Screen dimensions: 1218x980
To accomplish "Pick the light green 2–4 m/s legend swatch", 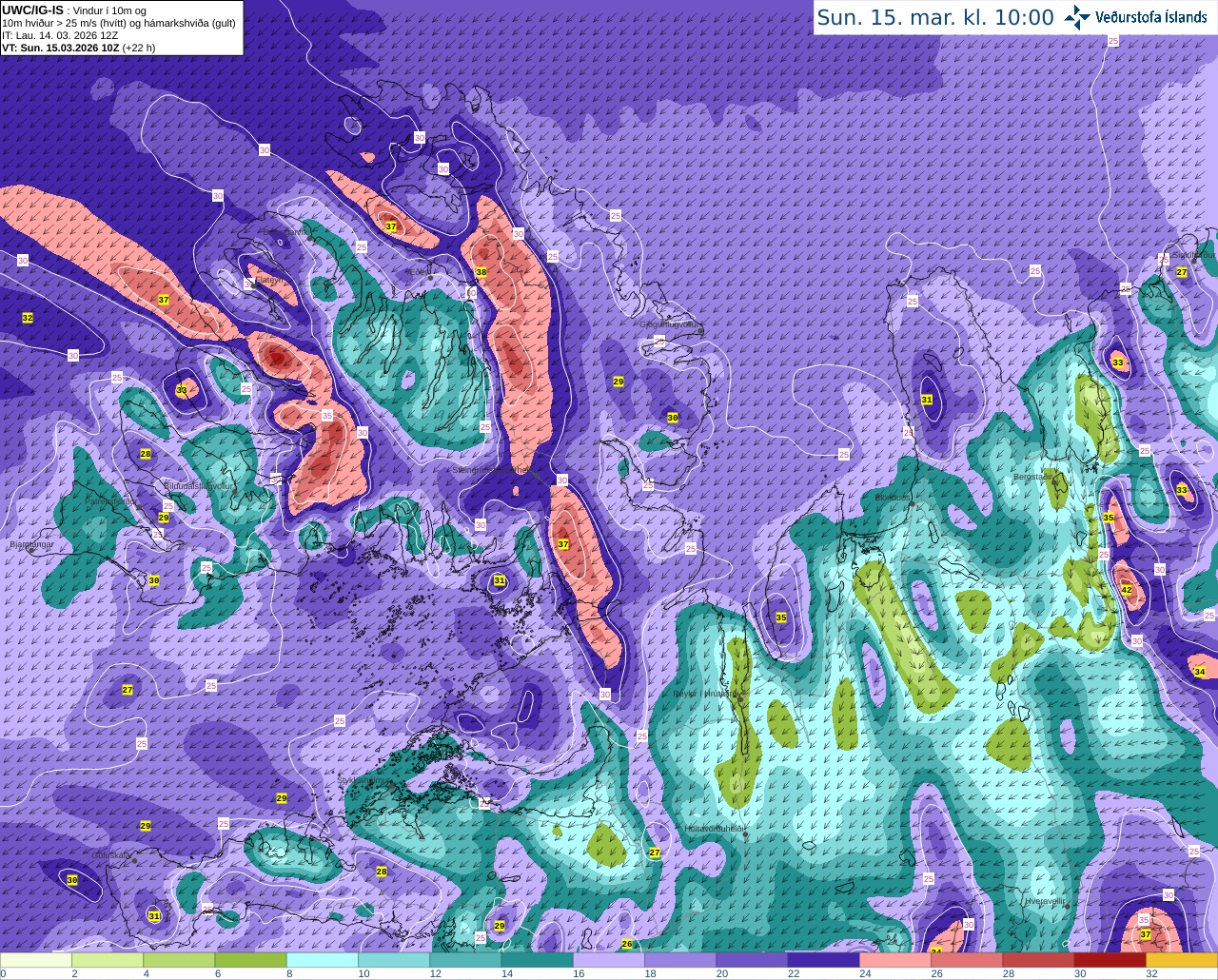I will point(108,960).
